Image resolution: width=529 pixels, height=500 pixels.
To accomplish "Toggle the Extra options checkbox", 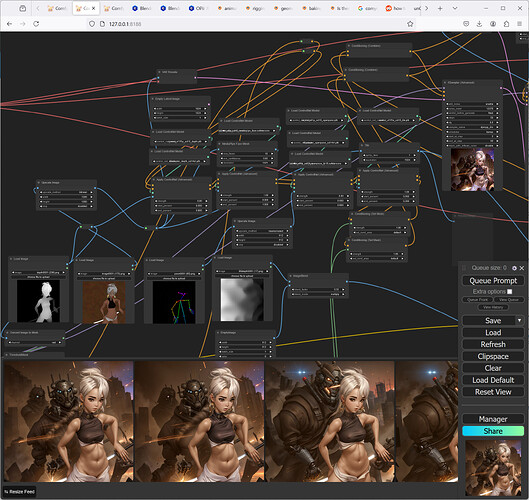I will click(x=509, y=291).
